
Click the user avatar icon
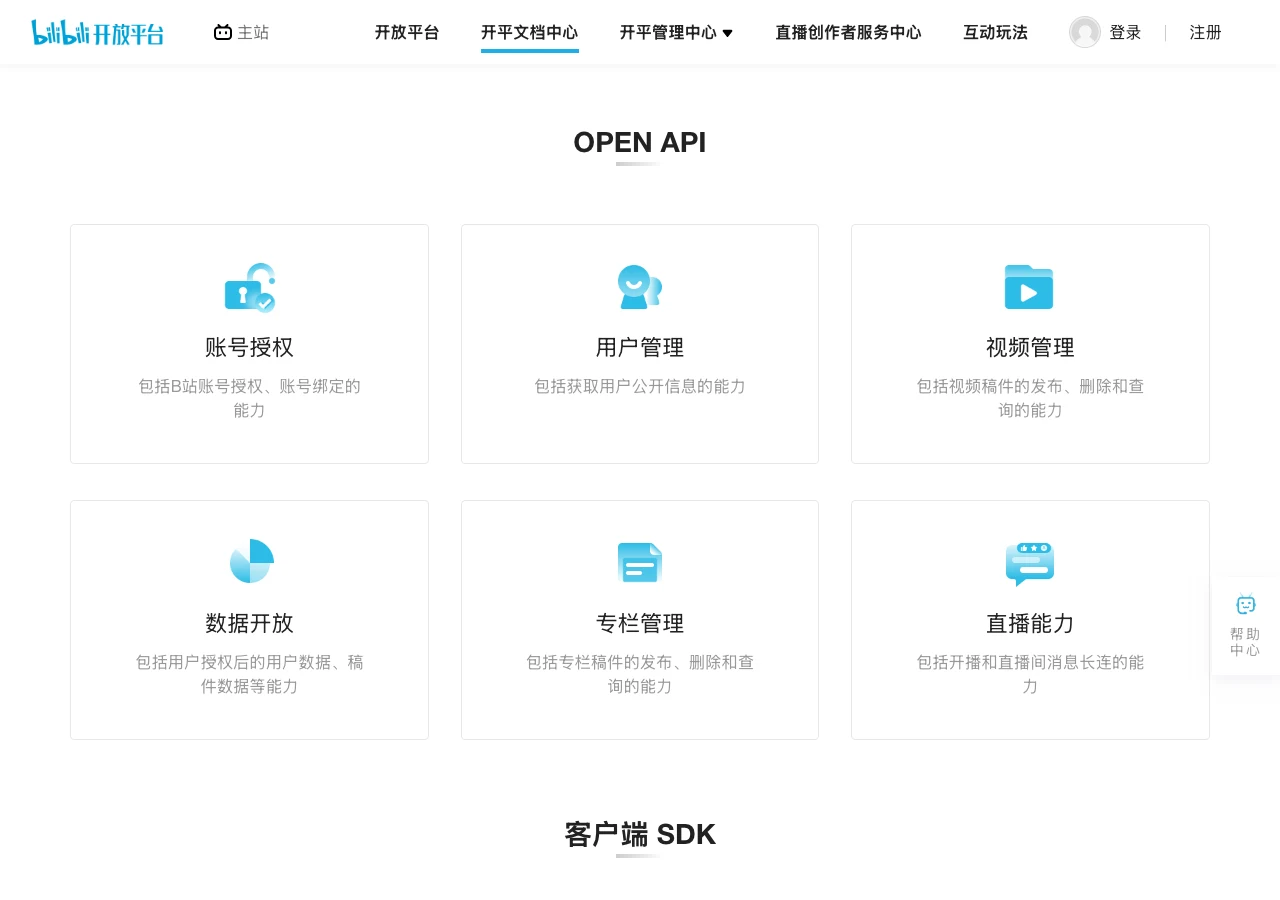click(x=1085, y=32)
